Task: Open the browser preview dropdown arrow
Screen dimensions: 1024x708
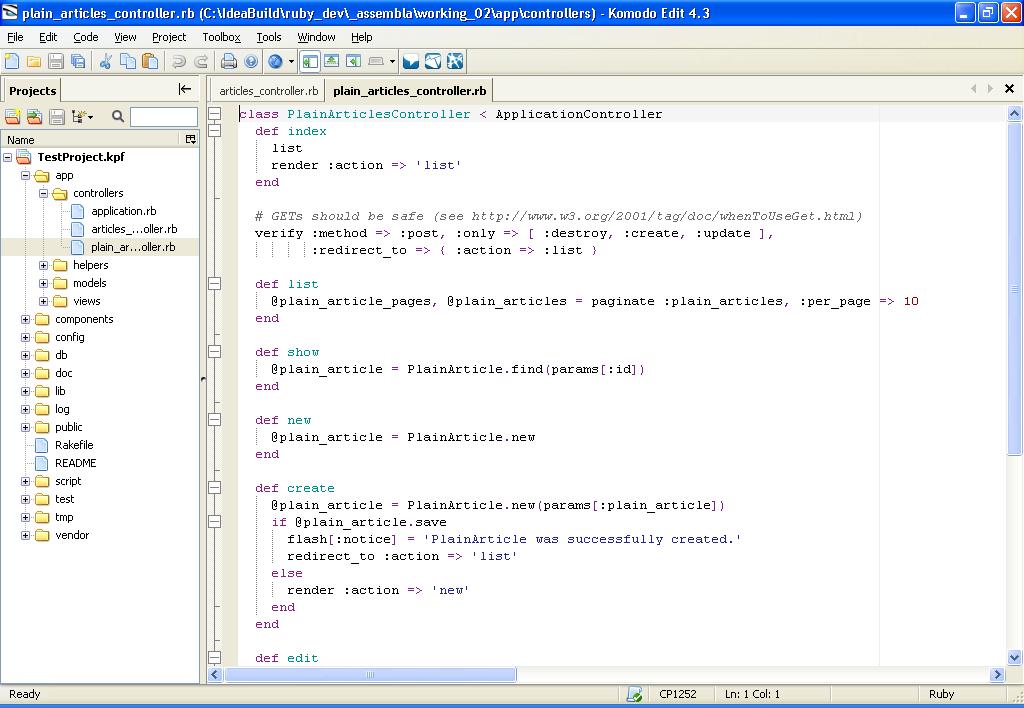Action: pyautogui.click(x=291, y=61)
